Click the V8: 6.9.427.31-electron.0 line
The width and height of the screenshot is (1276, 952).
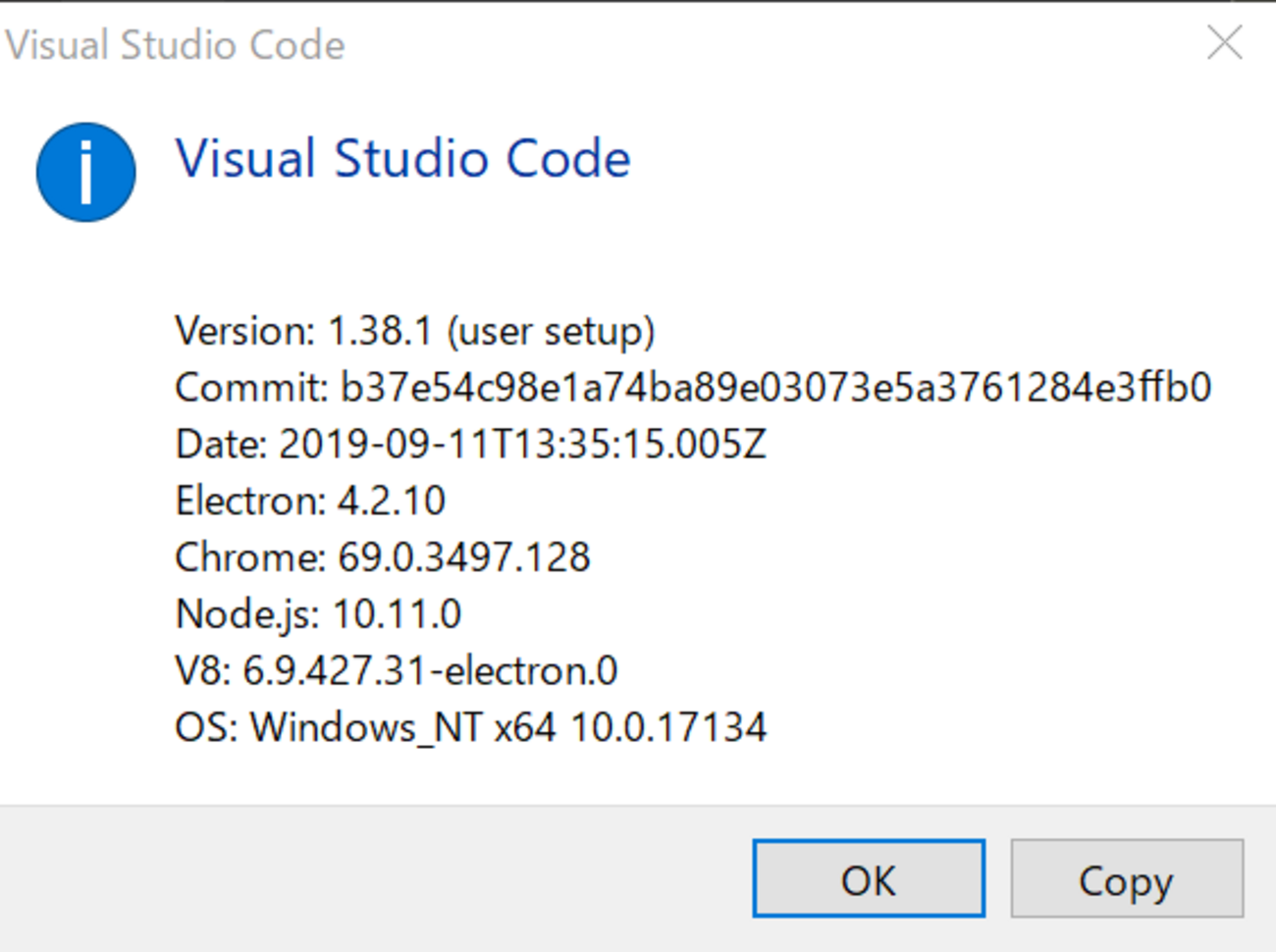click(x=397, y=671)
